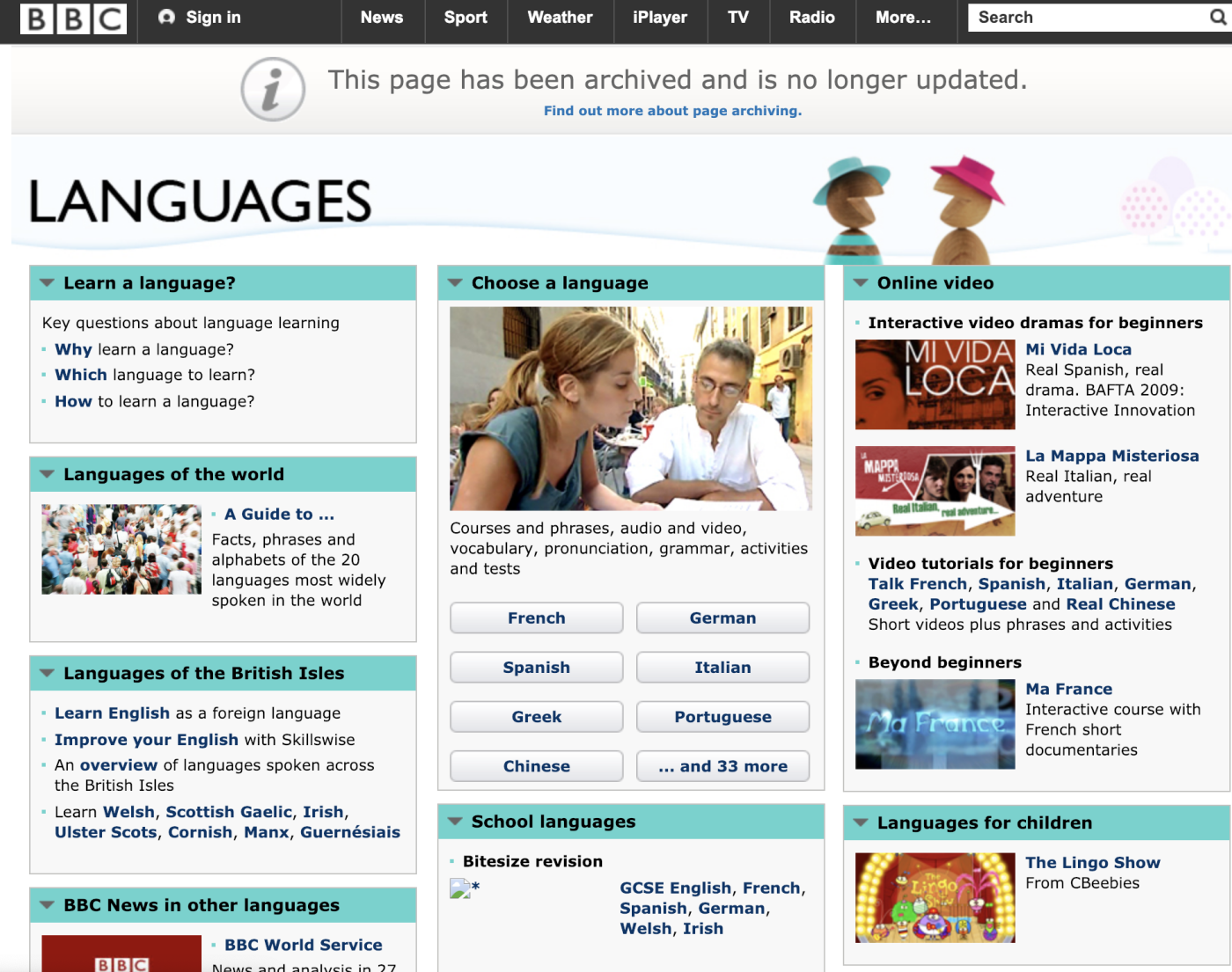The width and height of the screenshot is (1232, 972).
Task: Click the … and 33 more button
Action: (722, 766)
